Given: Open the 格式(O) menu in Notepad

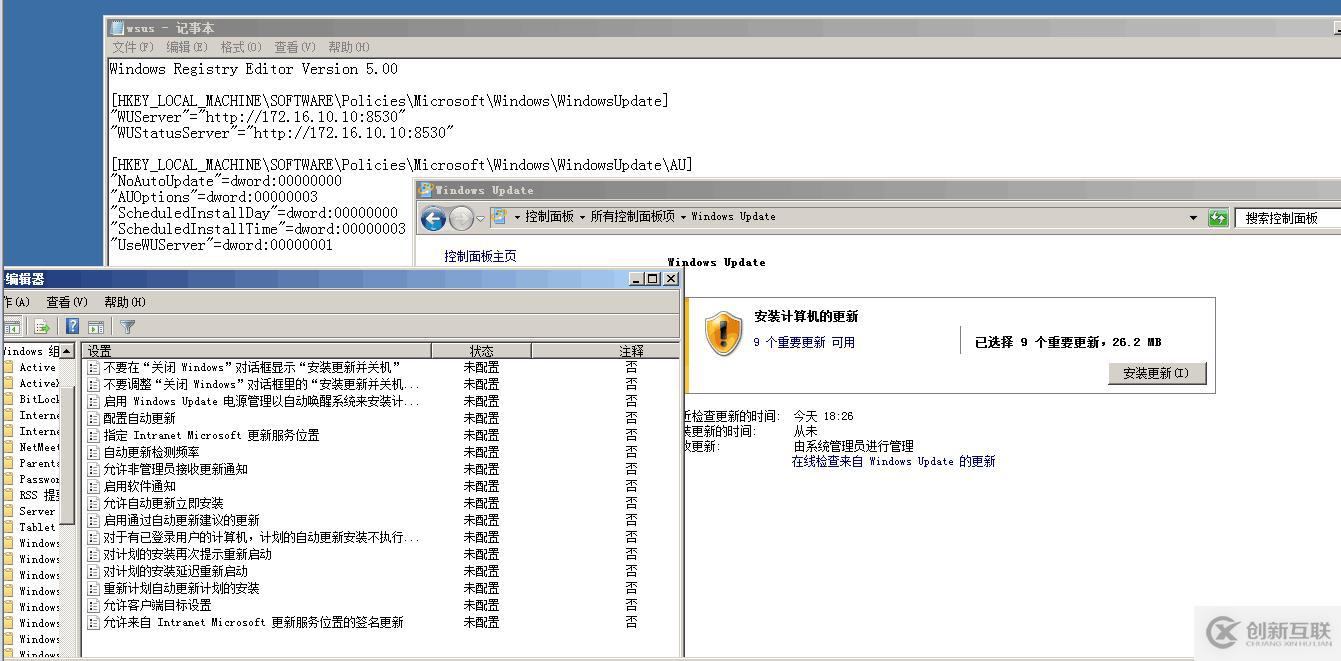Looking at the screenshot, I should coord(239,46).
